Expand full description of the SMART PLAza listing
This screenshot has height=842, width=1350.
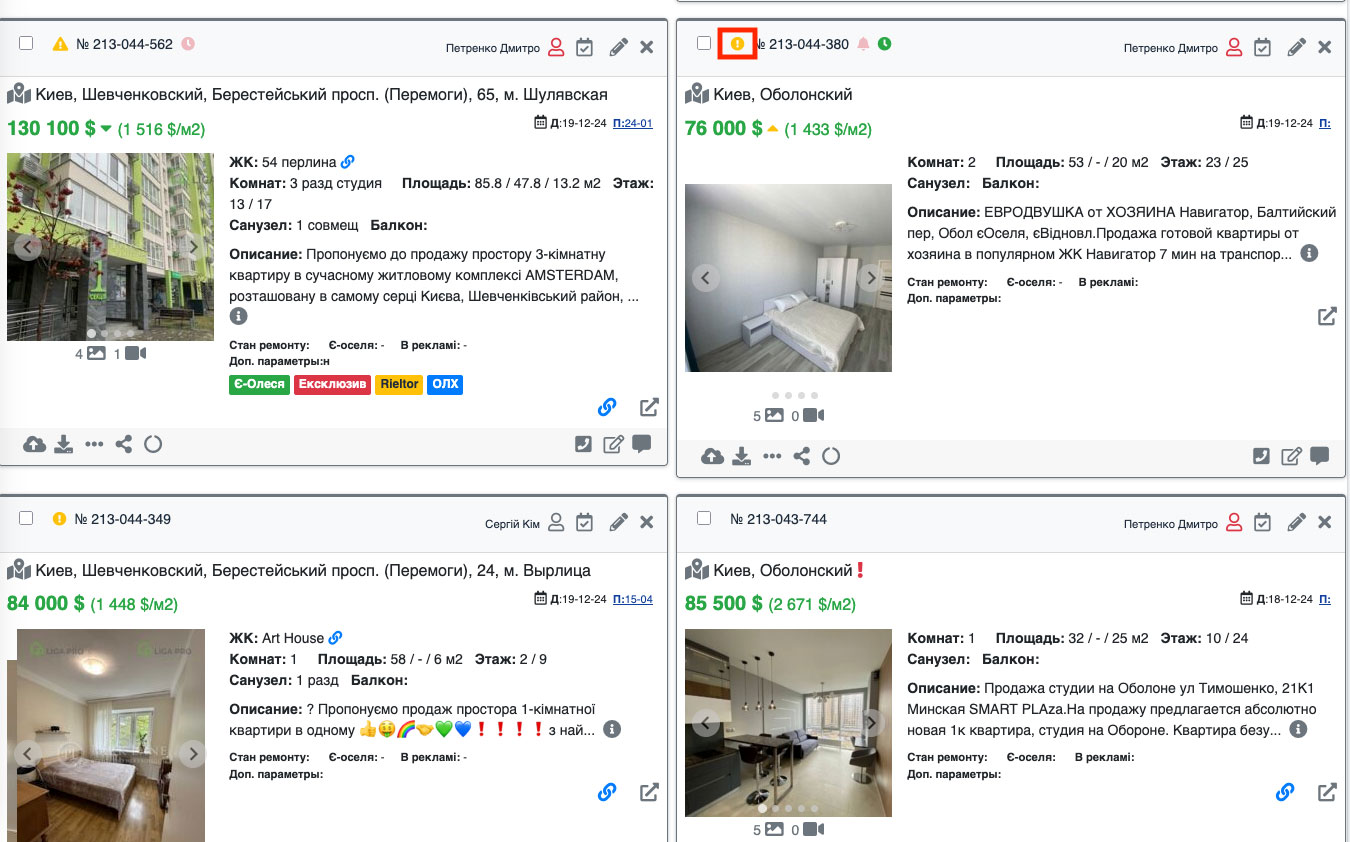pyautogui.click(x=1298, y=730)
